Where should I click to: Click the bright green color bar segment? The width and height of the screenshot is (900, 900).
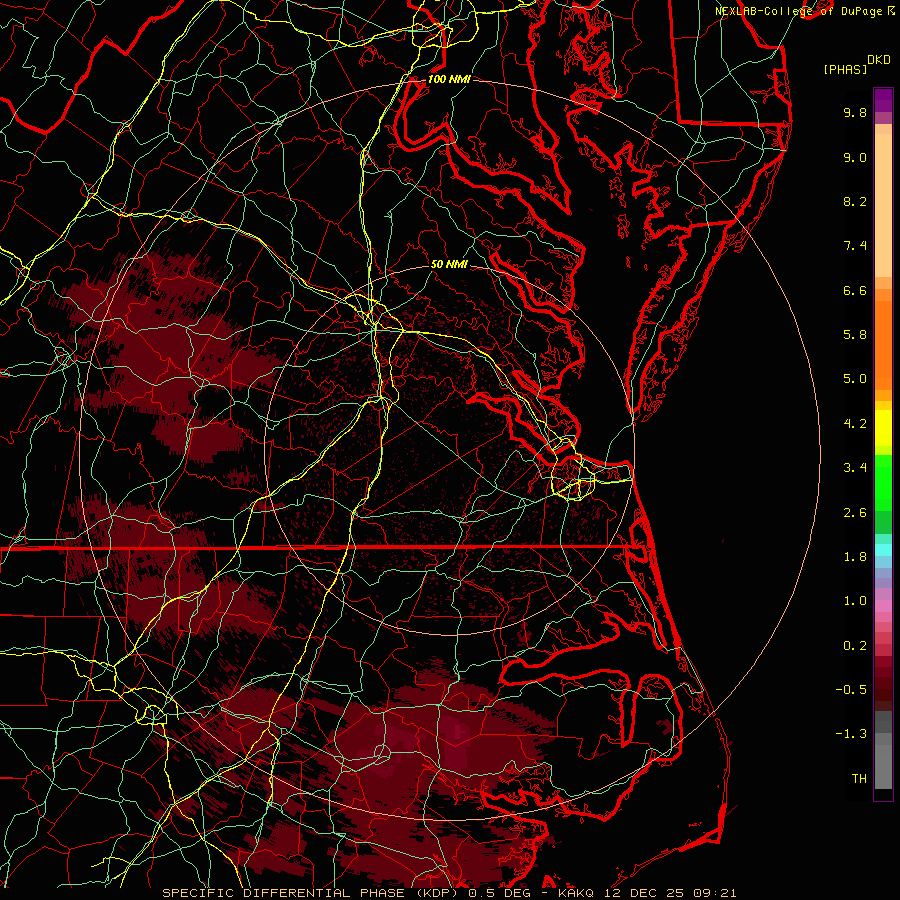point(883,482)
